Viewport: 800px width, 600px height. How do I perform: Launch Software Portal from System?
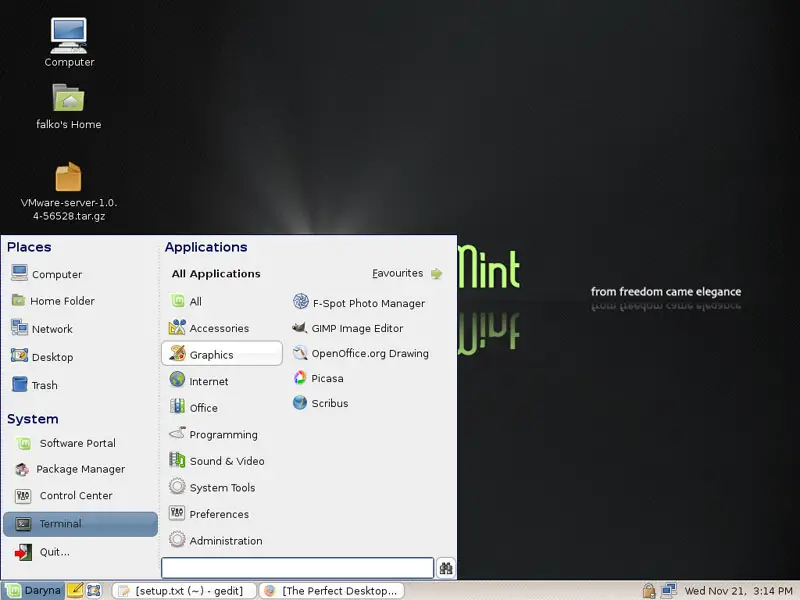coord(80,443)
